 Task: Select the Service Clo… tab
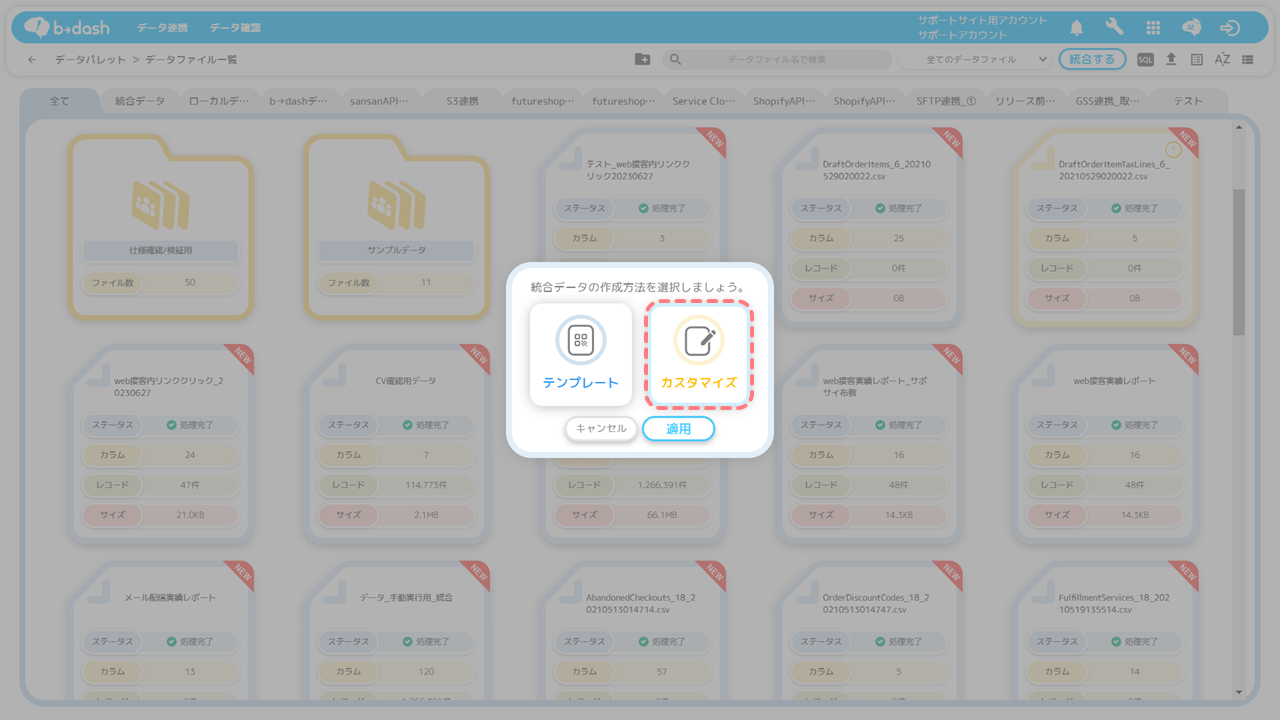point(703,101)
